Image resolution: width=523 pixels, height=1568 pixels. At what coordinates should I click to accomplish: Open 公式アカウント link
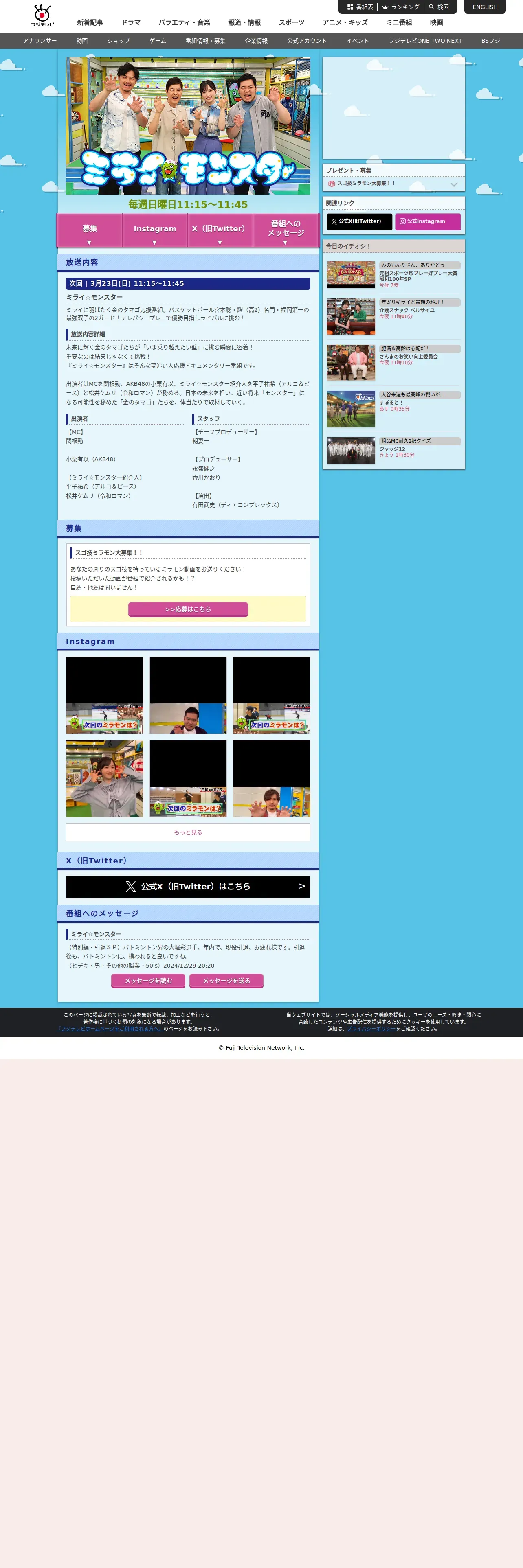tap(307, 41)
